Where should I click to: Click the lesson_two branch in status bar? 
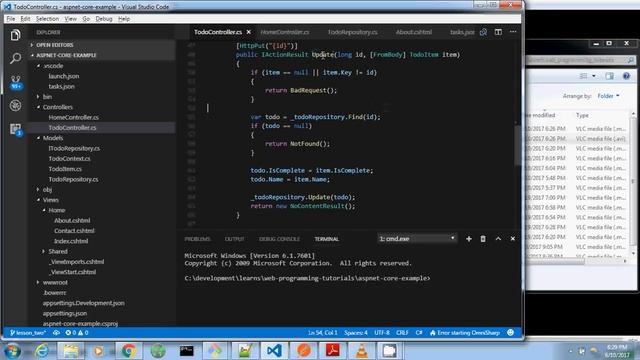(28, 333)
